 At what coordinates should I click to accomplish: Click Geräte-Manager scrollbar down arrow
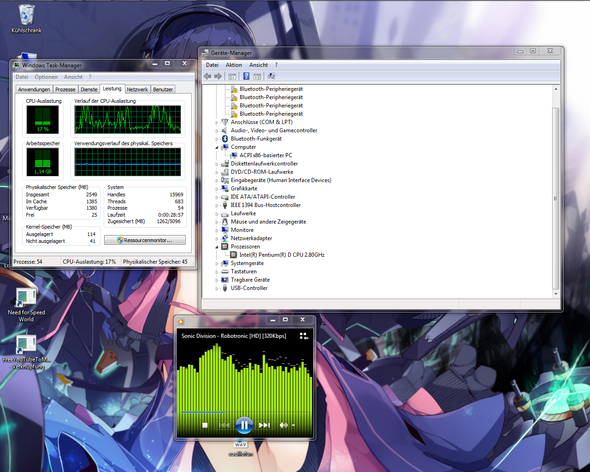tap(556, 294)
